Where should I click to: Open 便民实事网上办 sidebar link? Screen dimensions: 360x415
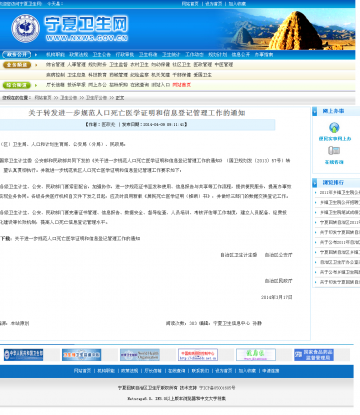[x=335, y=139]
